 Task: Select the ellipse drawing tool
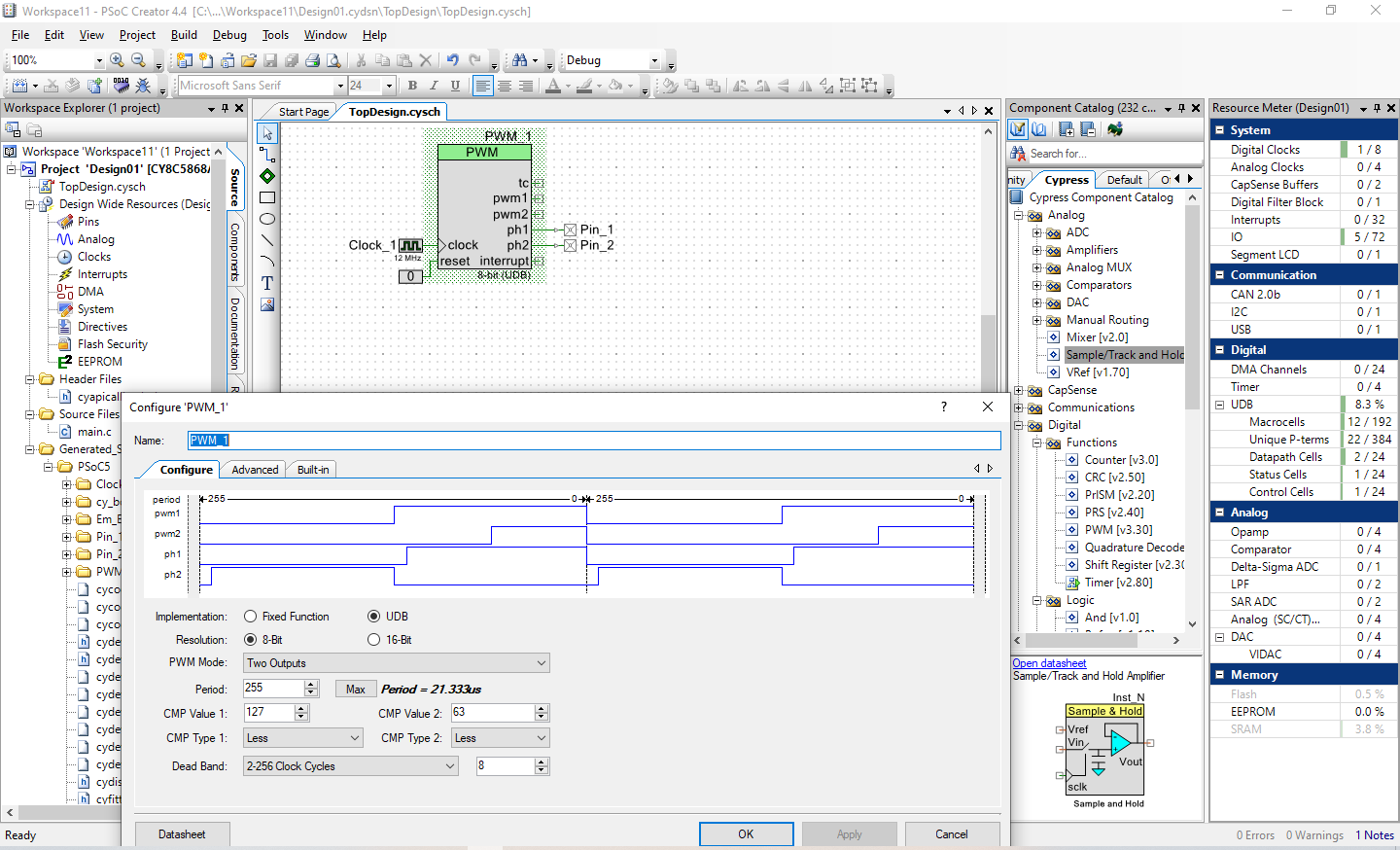(267, 219)
